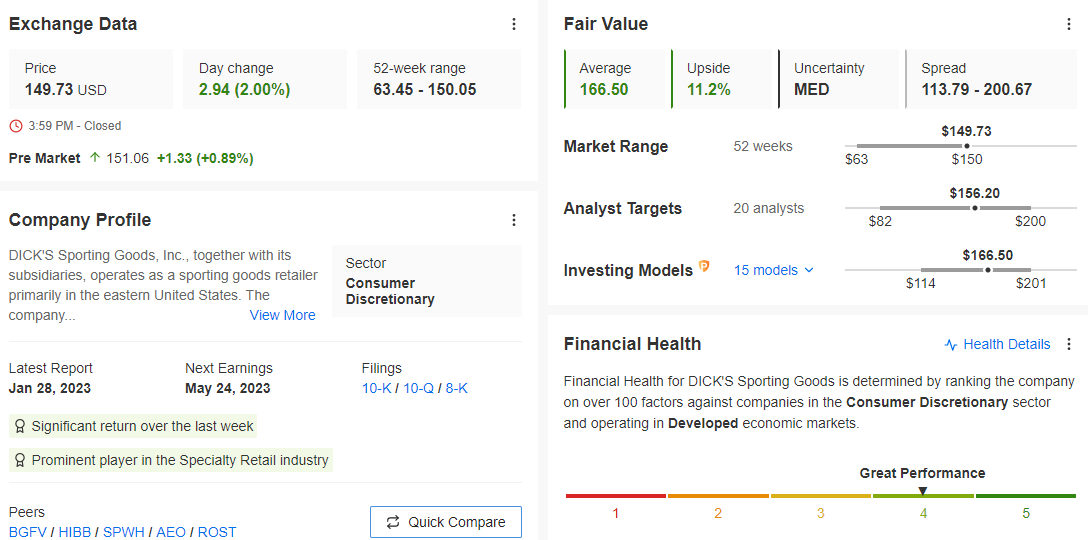This screenshot has height=540, width=1088.
Task: Click the Fair Value heading
Action: tap(606, 24)
